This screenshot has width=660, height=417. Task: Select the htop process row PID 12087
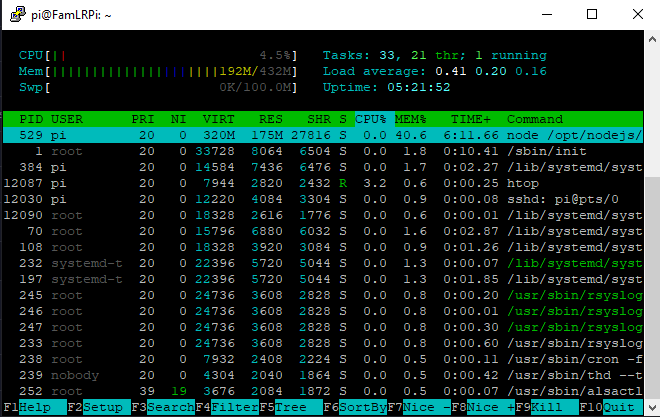click(323, 183)
